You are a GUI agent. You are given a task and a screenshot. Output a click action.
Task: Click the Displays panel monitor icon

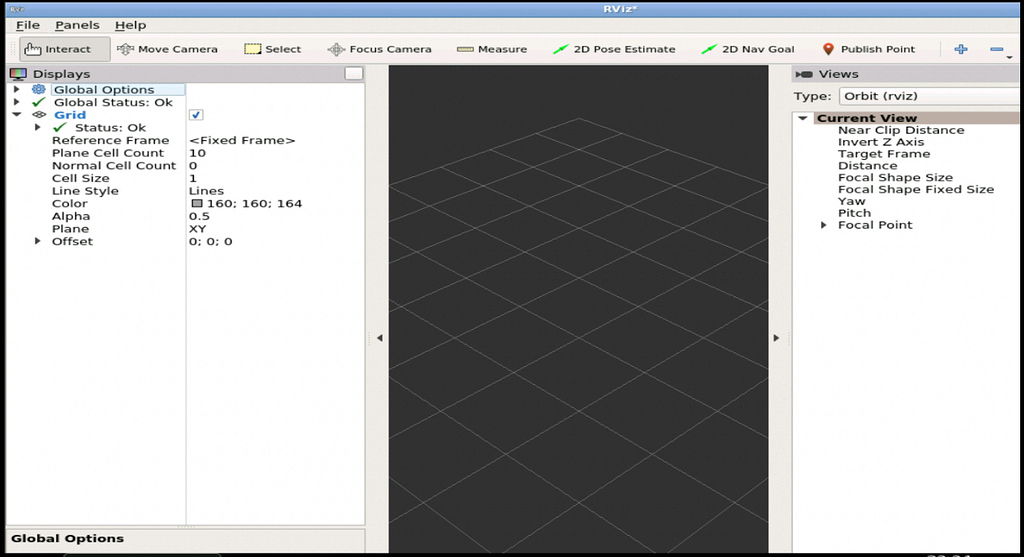[x=18, y=74]
